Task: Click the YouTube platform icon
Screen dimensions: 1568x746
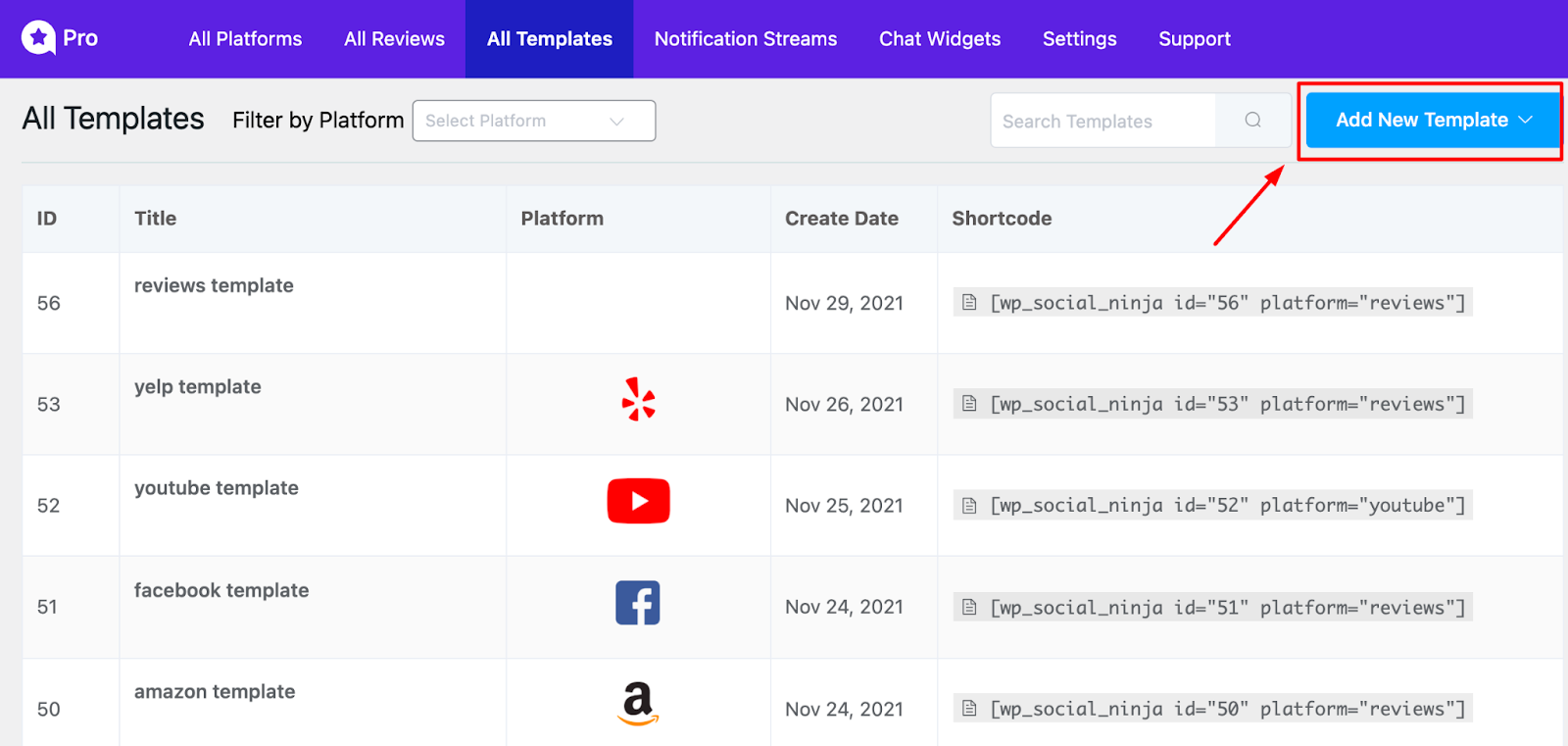Action: click(638, 501)
